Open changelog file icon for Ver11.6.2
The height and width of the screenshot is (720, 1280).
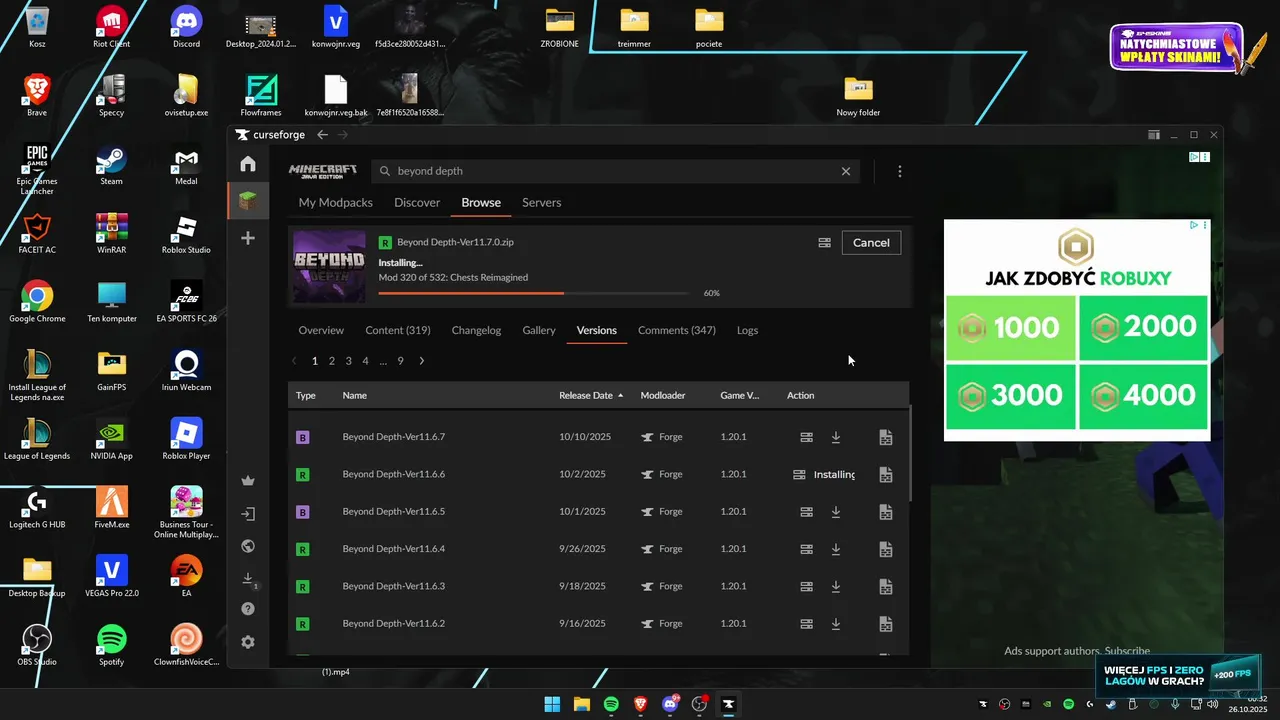885,624
